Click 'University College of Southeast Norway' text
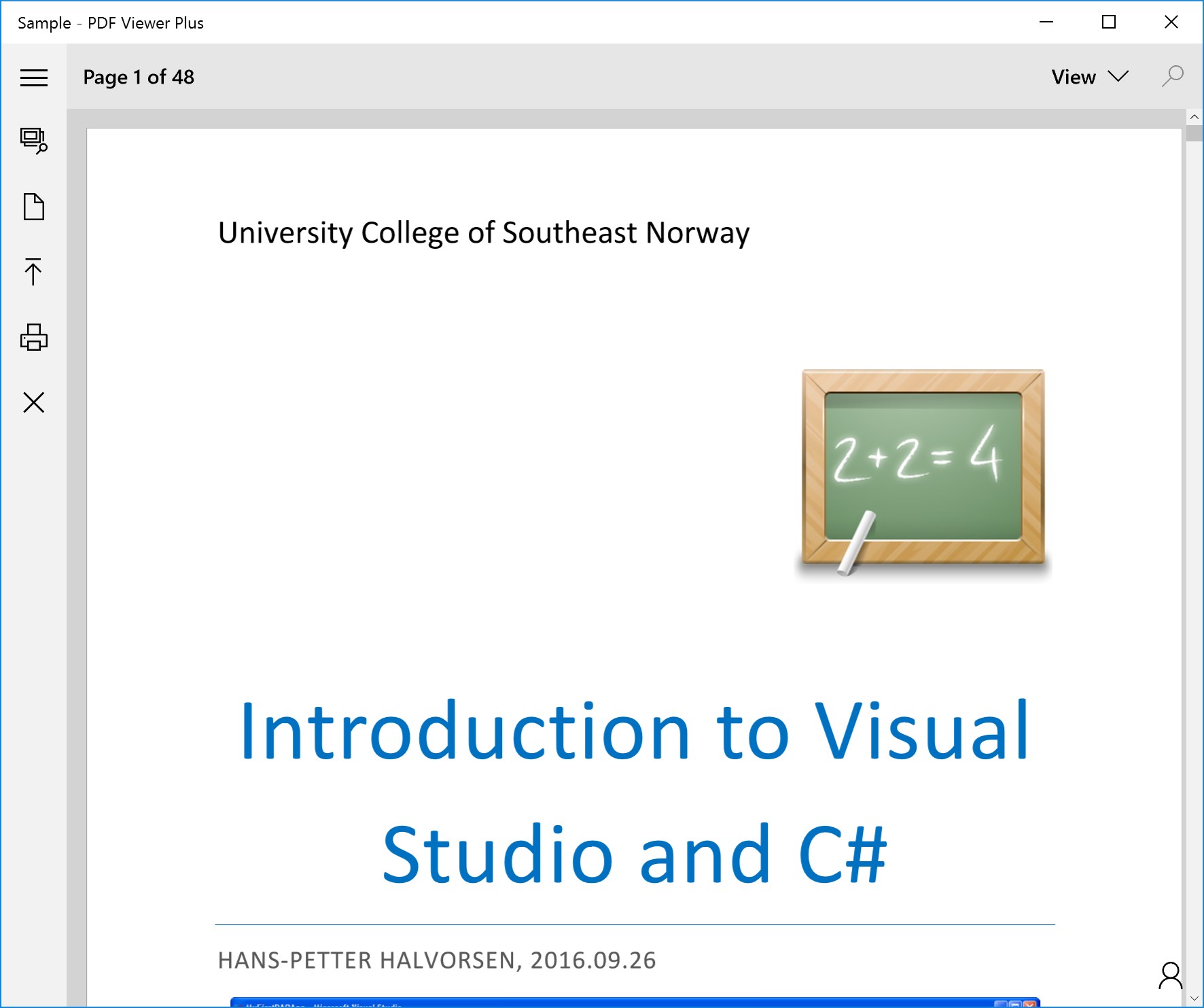This screenshot has width=1204, height=1008. point(484,233)
